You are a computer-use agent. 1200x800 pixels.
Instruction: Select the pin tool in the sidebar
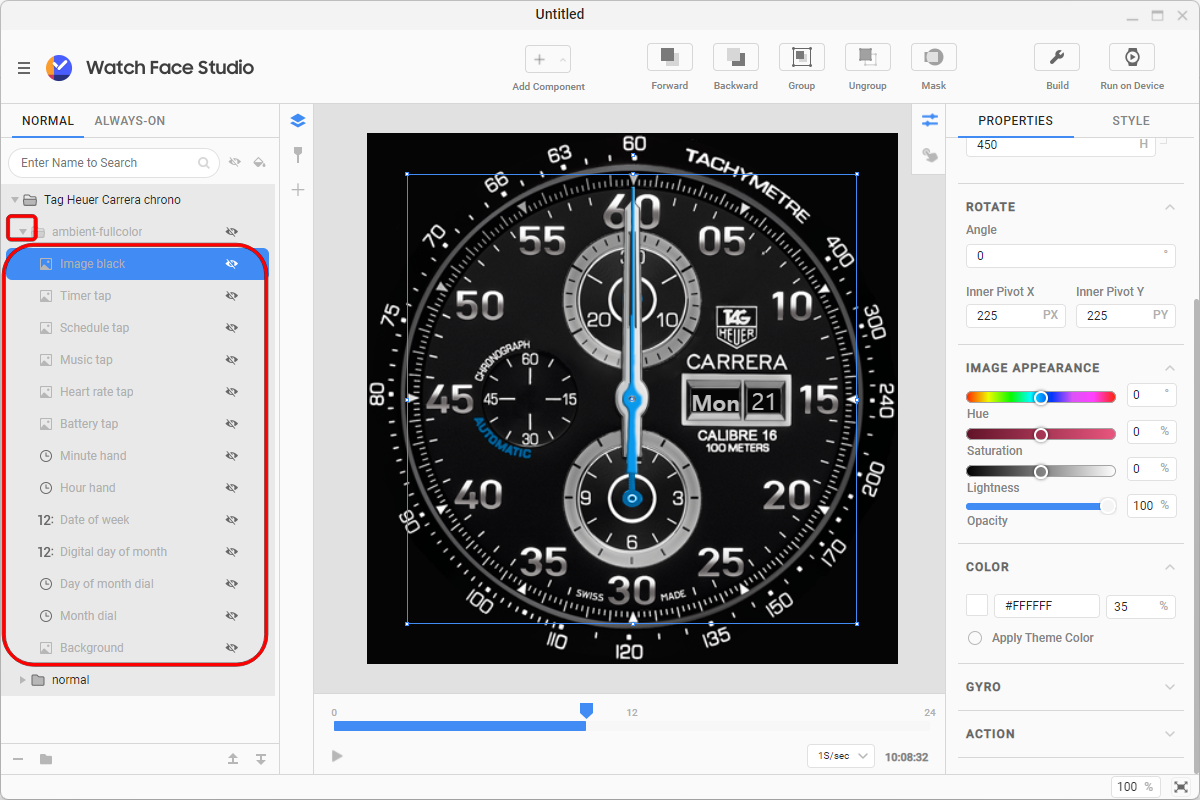[297, 155]
